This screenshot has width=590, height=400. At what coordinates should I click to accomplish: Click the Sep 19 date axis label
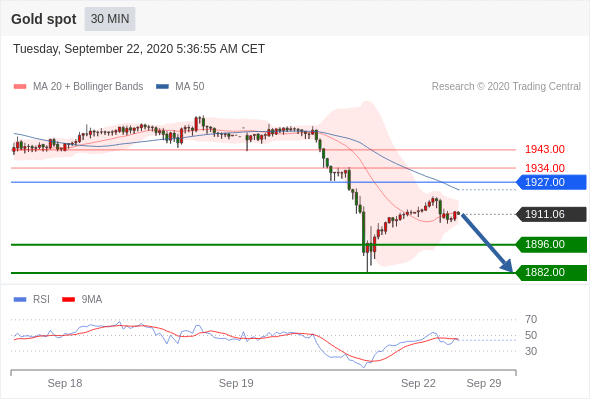[236, 383]
